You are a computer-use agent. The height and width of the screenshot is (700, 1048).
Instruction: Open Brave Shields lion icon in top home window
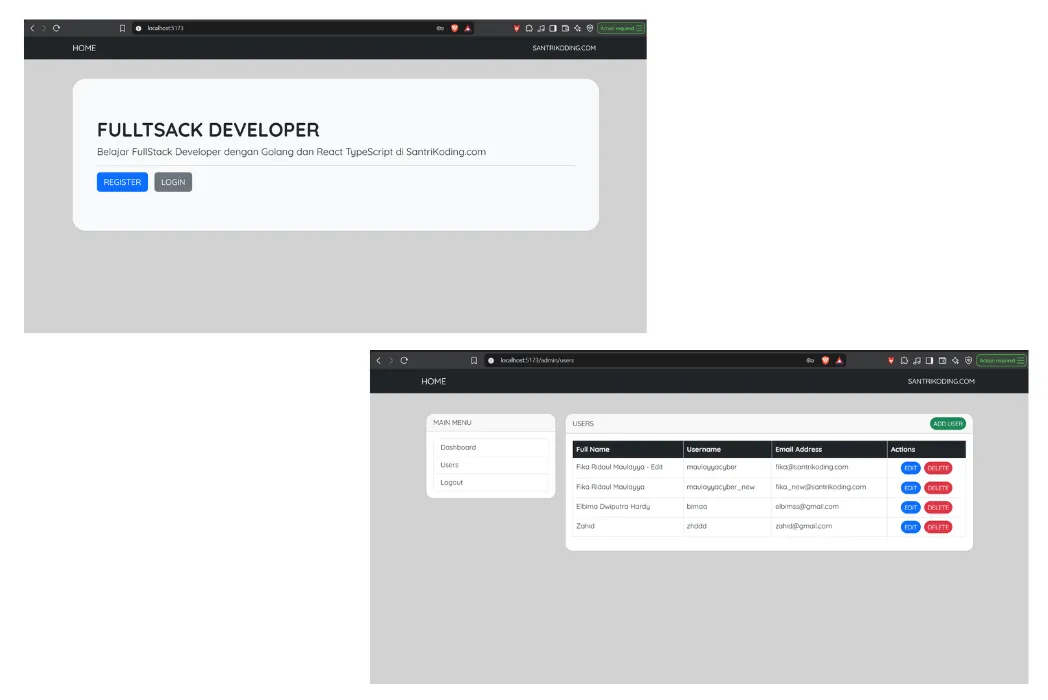(x=454, y=28)
